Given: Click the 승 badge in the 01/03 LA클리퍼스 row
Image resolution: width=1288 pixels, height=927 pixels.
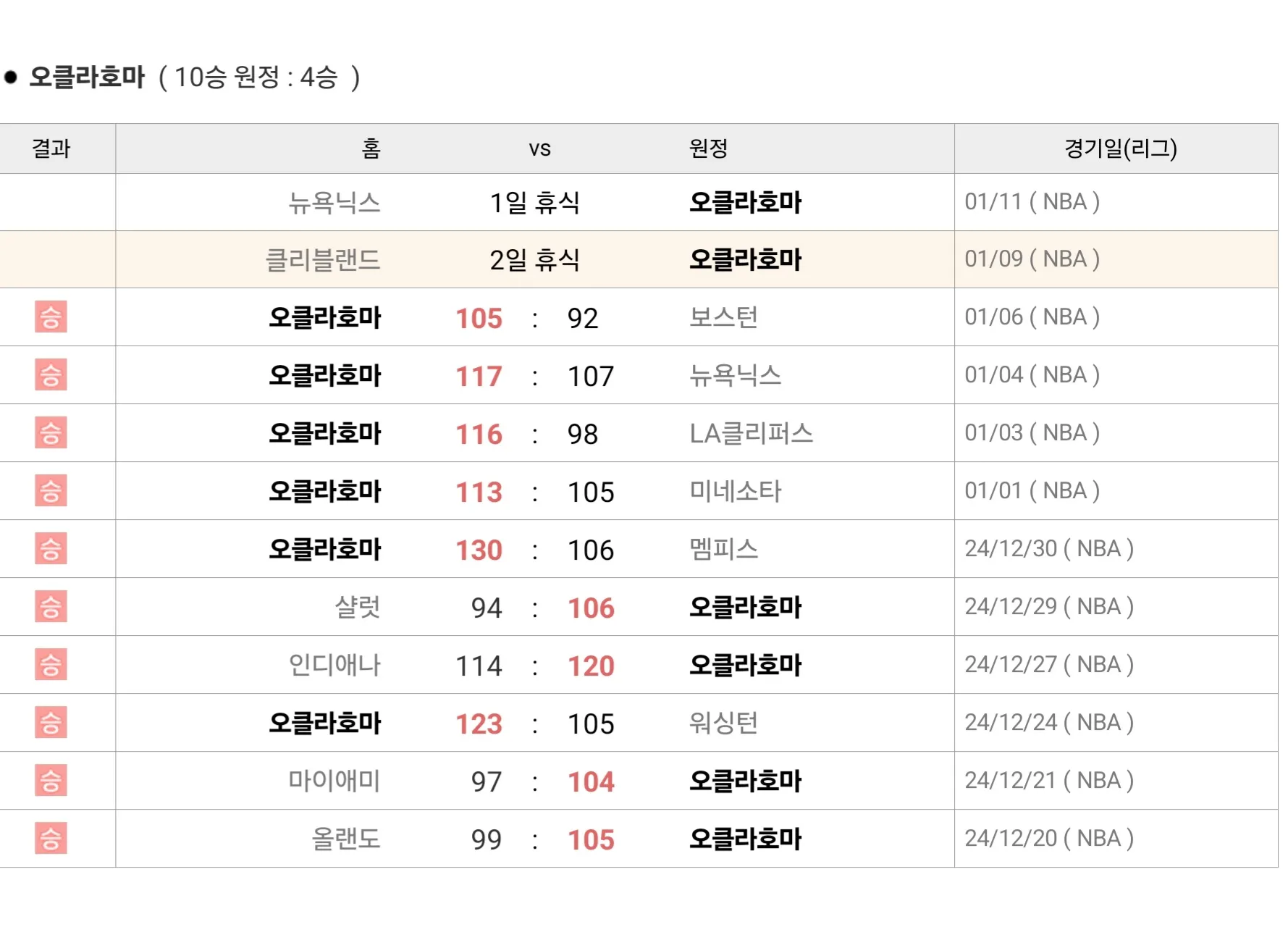Looking at the screenshot, I should 51,433.
